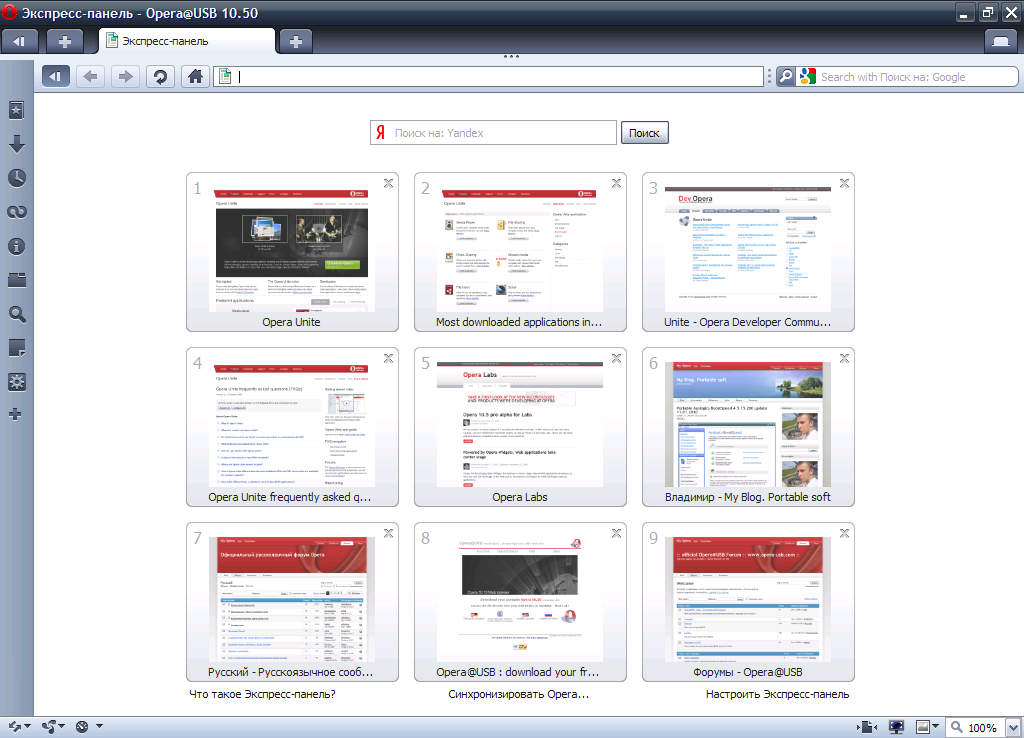Open the Bookmarks panel in sidebar
This screenshot has width=1024, height=738.
[x=17, y=110]
